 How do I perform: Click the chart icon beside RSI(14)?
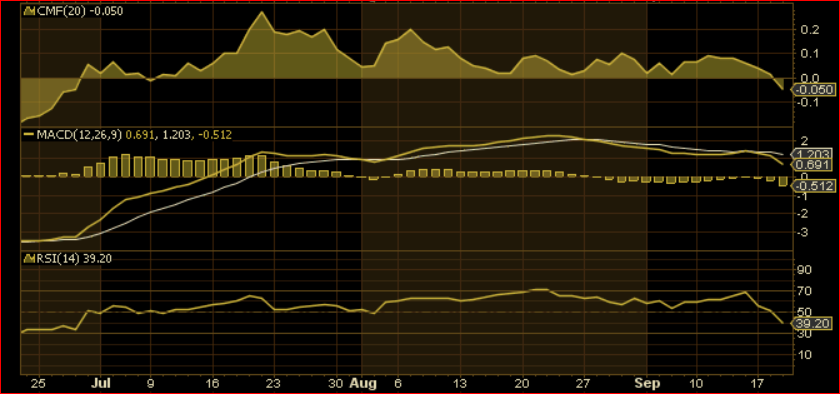[x=29, y=258]
